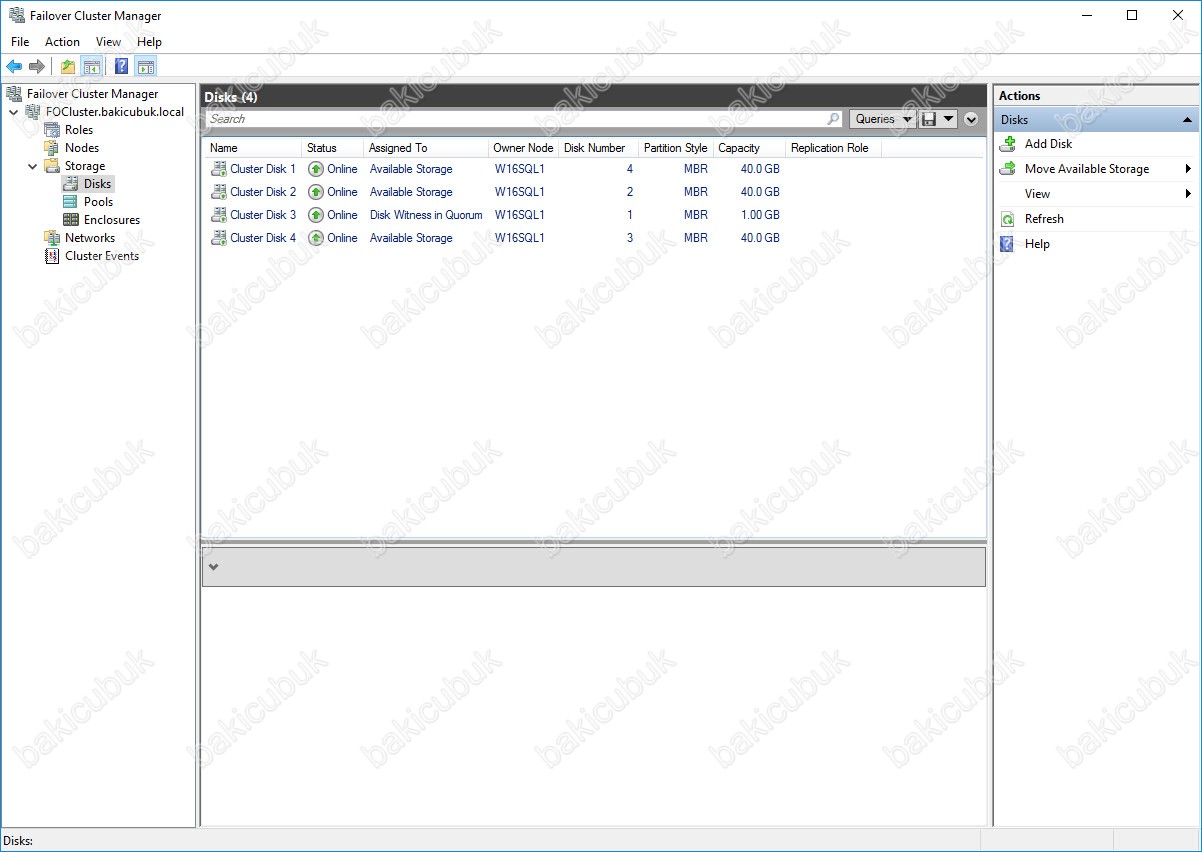The width and height of the screenshot is (1202, 852).
Task: Click the search magnifier icon
Action: (834, 119)
